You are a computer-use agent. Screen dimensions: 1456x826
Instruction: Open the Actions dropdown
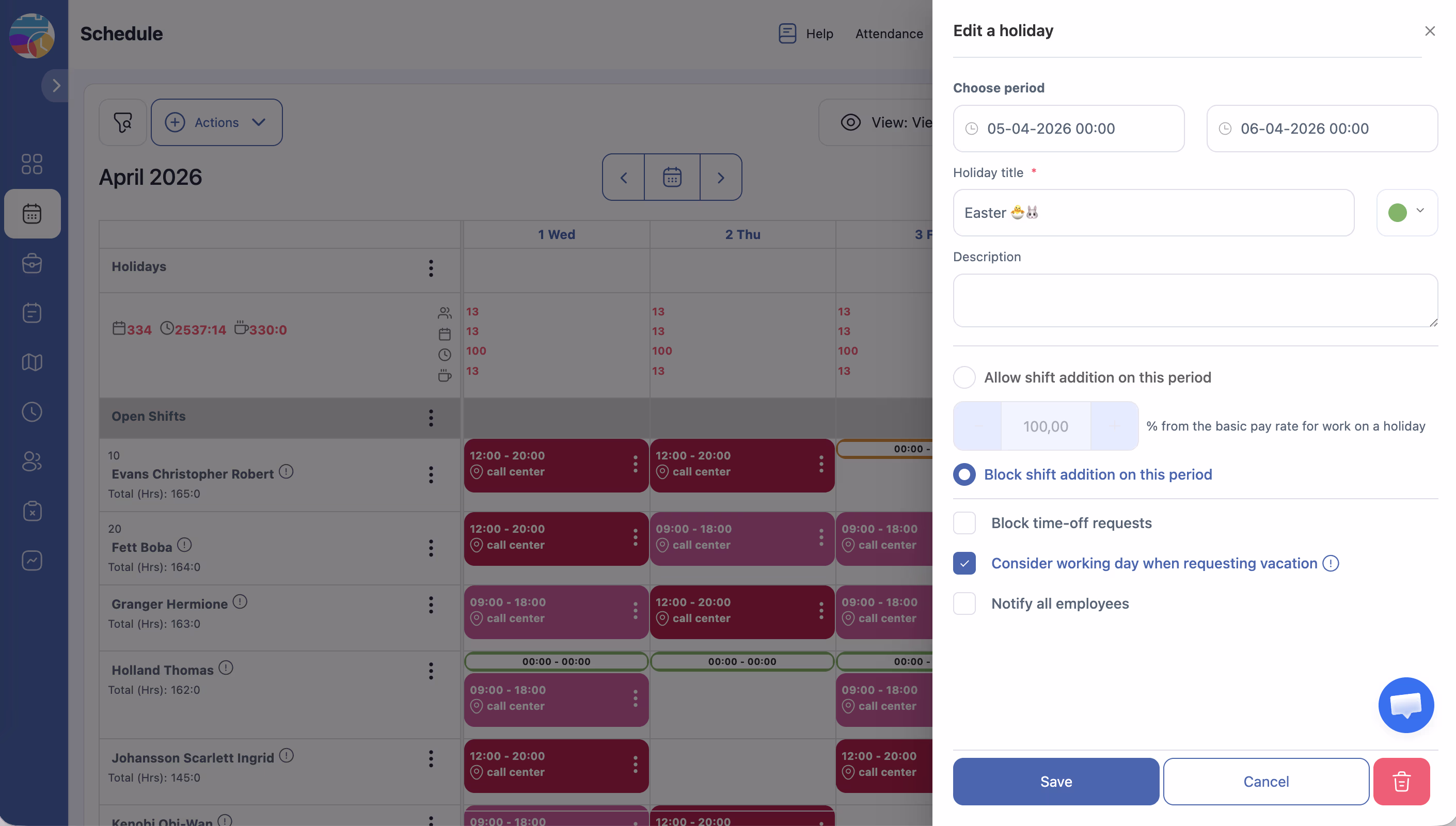(217, 122)
